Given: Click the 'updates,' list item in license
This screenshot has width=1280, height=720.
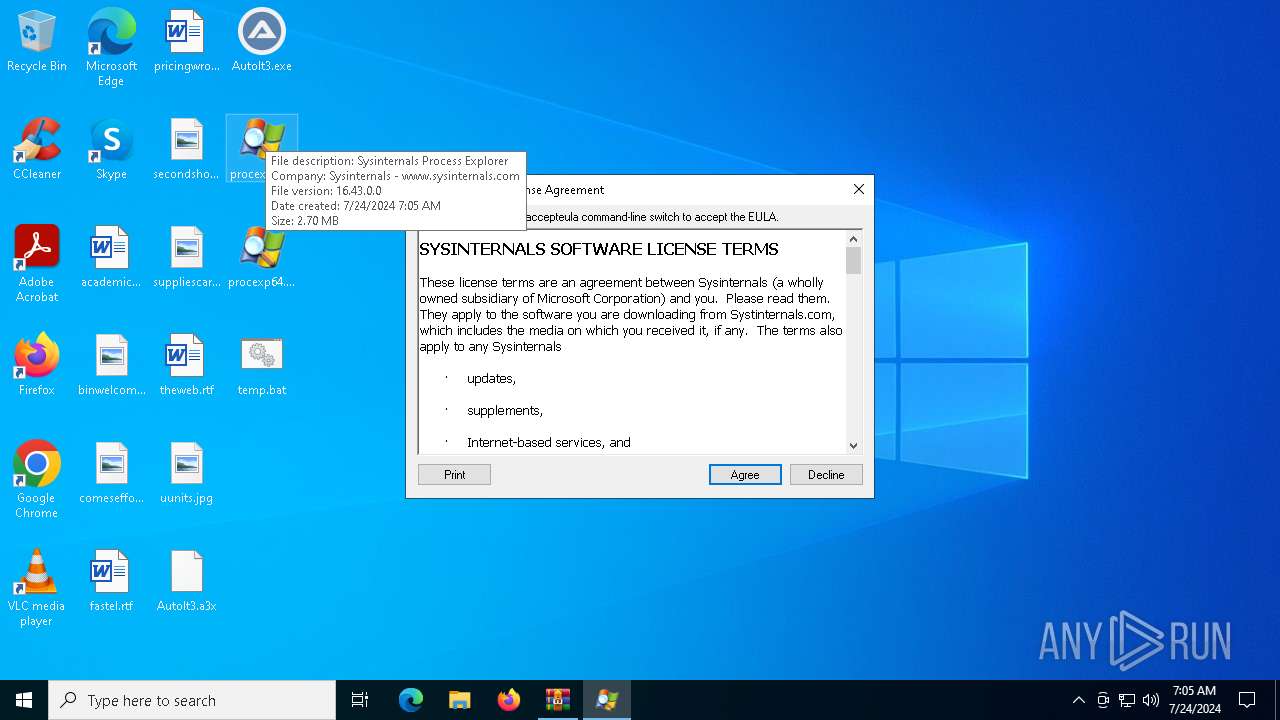Looking at the screenshot, I should pyautogui.click(x=491, y=379).
